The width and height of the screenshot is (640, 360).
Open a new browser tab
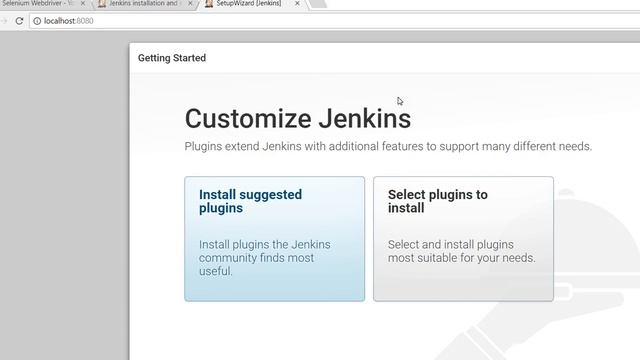tap(318, 4)
